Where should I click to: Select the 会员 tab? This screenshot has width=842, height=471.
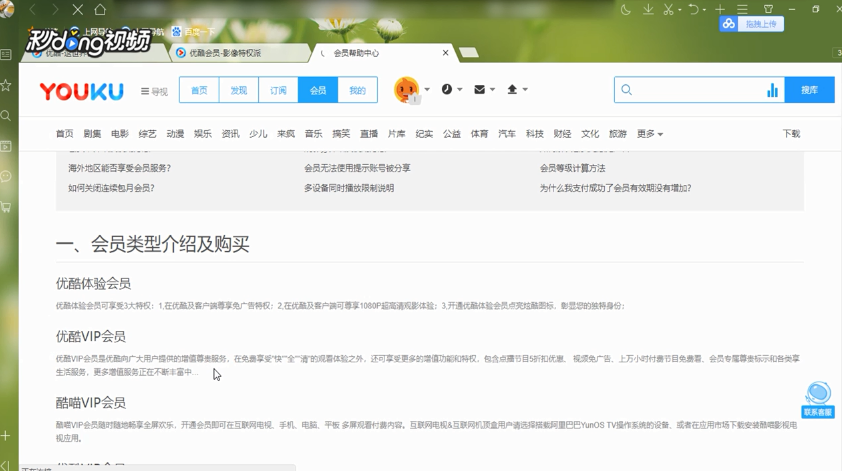[318, 90]
